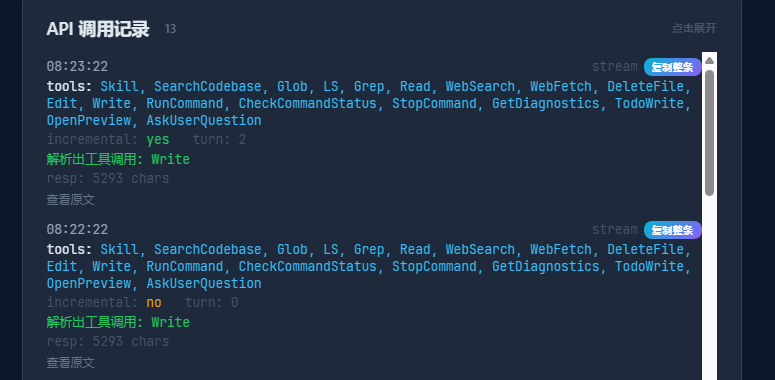Click the scrollbar up arrow
Screen dimensions: 775x380
pyautogui.click(x=709, y=60)
